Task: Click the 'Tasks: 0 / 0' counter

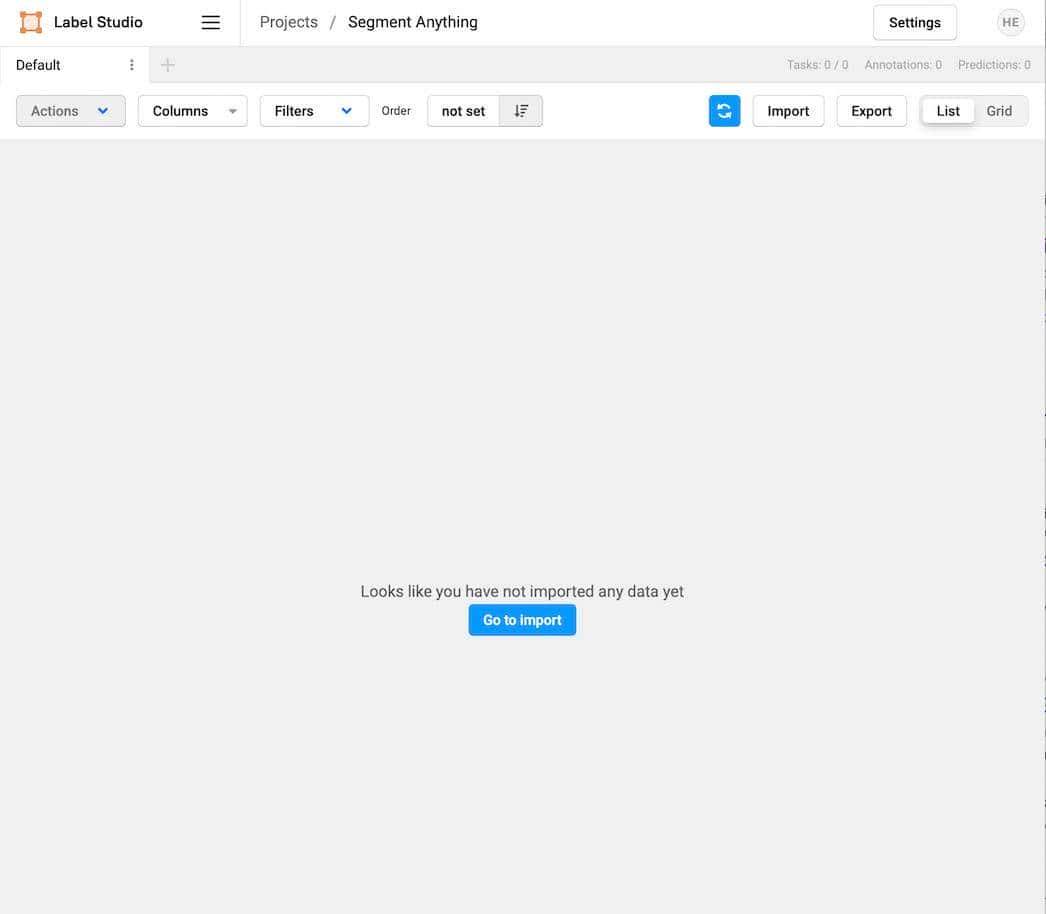Action: pyautogui.click(x=817, y=65)
